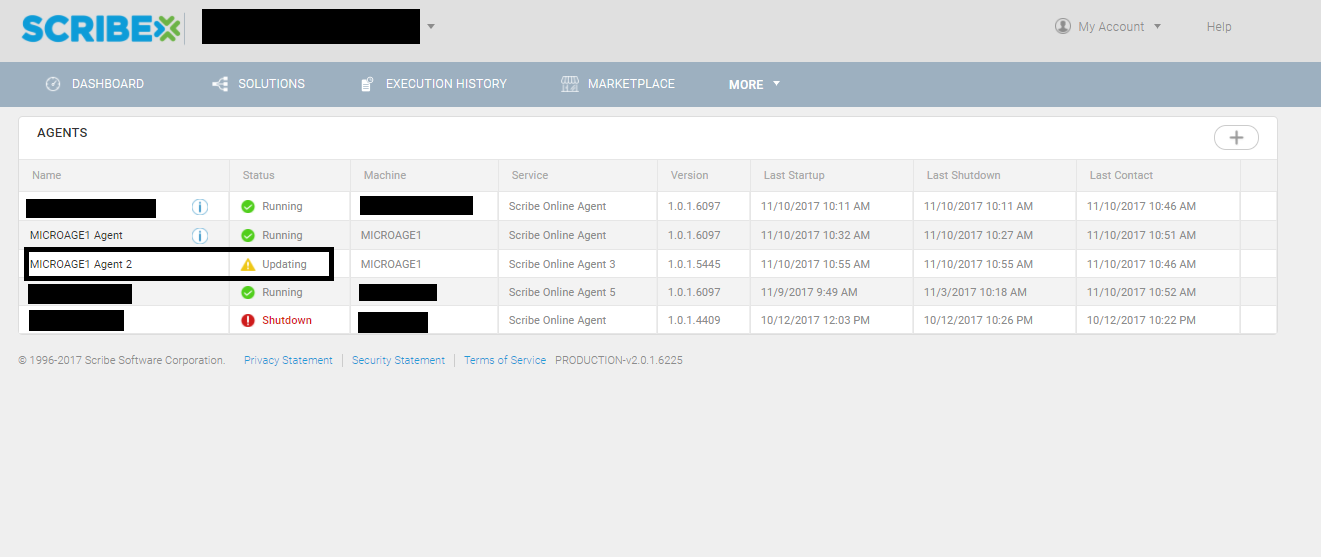Click last shutdown 11/3/2017 10:18 AM
Image resolution: width=1321 pixels, height=557 pixels.
tap(975, 292)
